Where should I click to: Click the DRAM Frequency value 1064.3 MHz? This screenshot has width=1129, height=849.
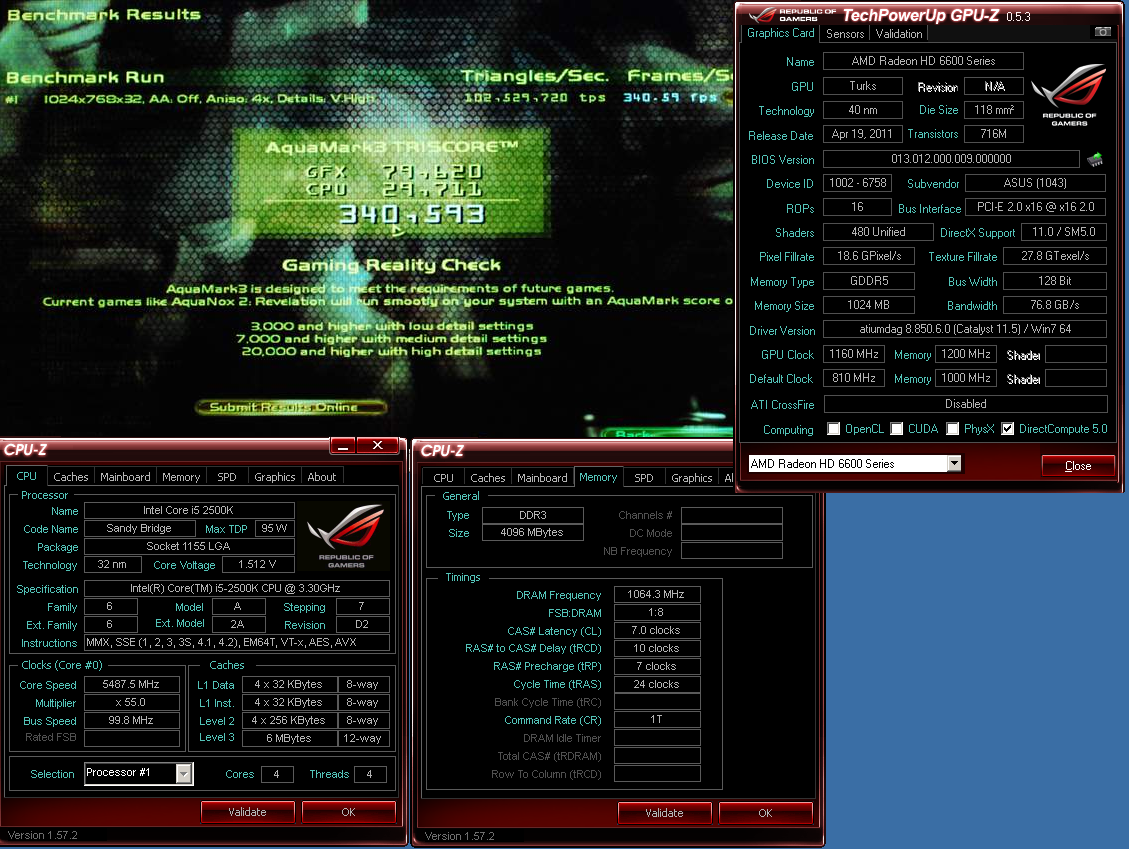click(656, 594)
